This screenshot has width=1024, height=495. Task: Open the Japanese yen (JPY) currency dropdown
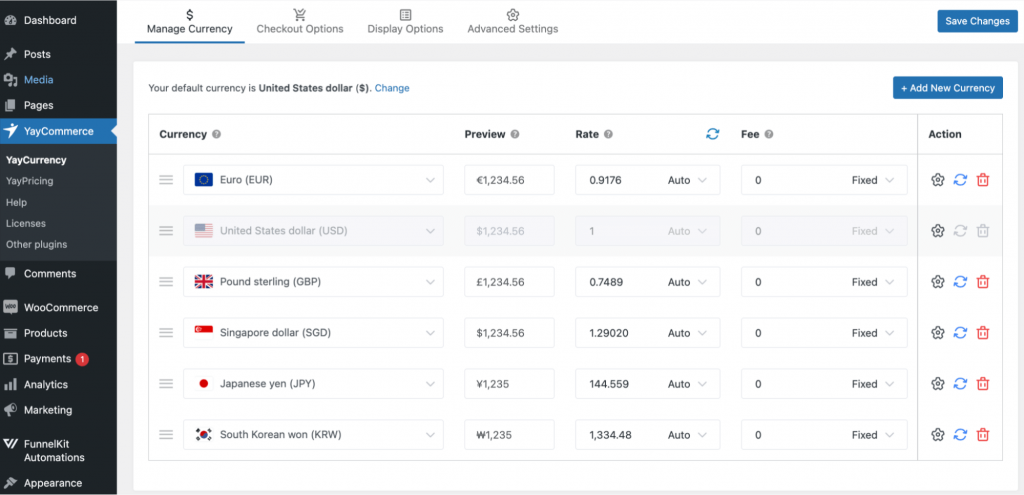[x=313, y=384]
